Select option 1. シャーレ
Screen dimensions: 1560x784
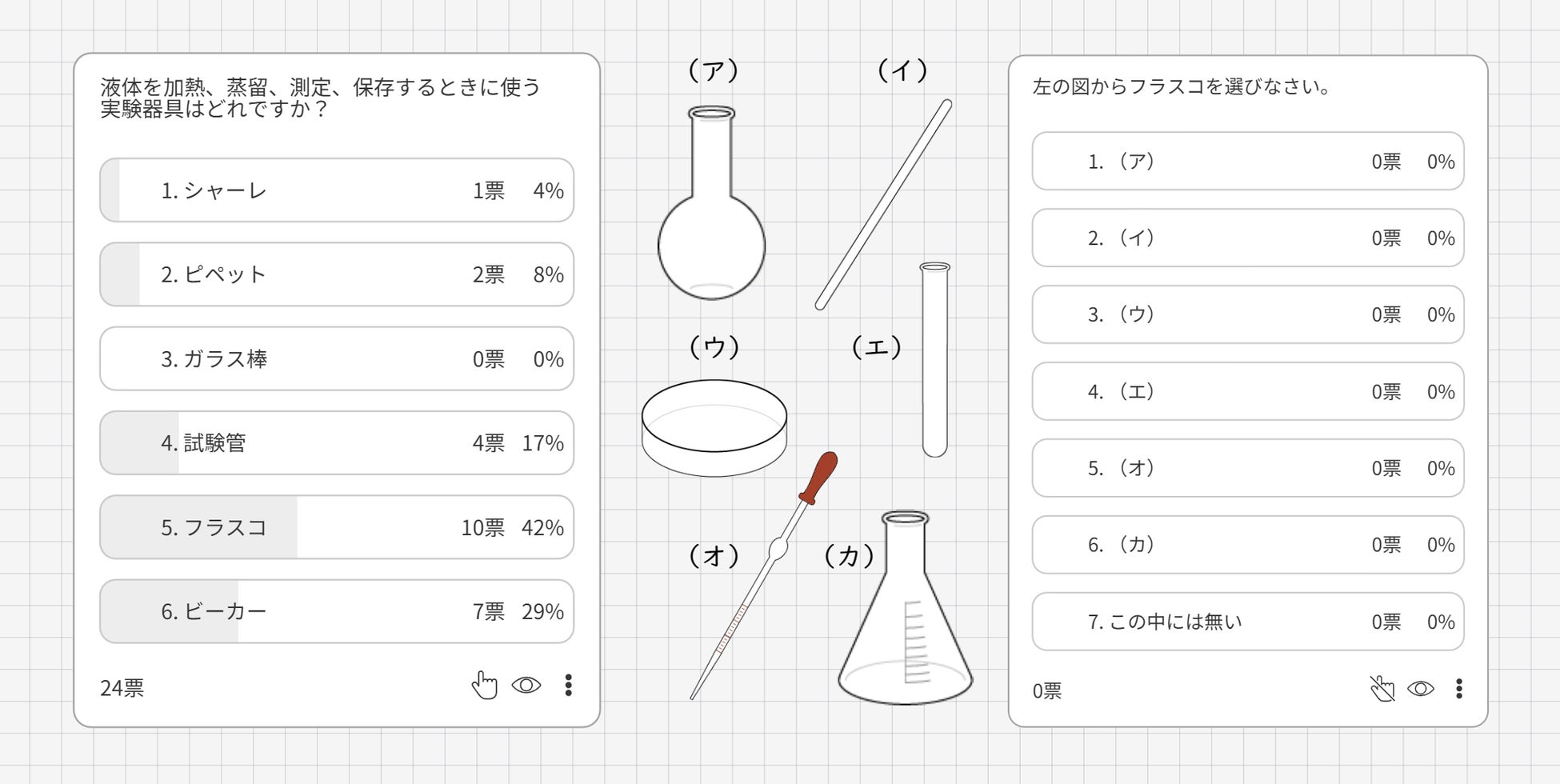point(337,190)
